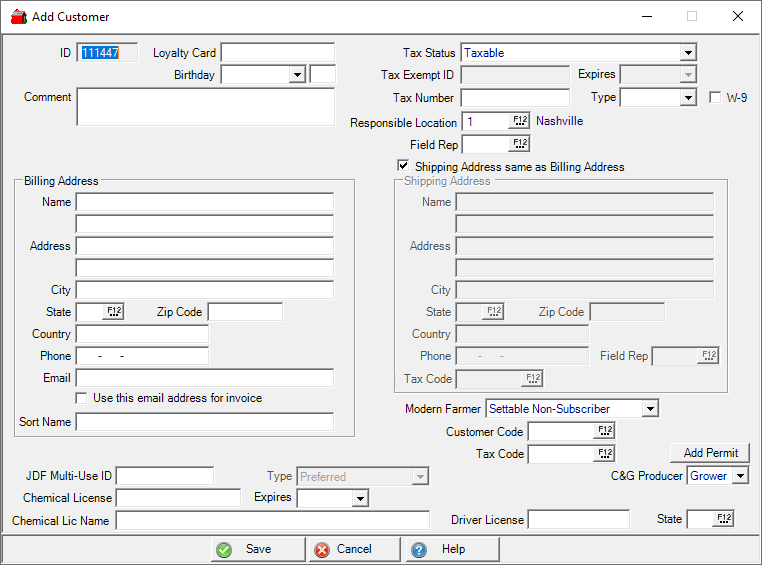Enable the W-9 checkbox

715,98
